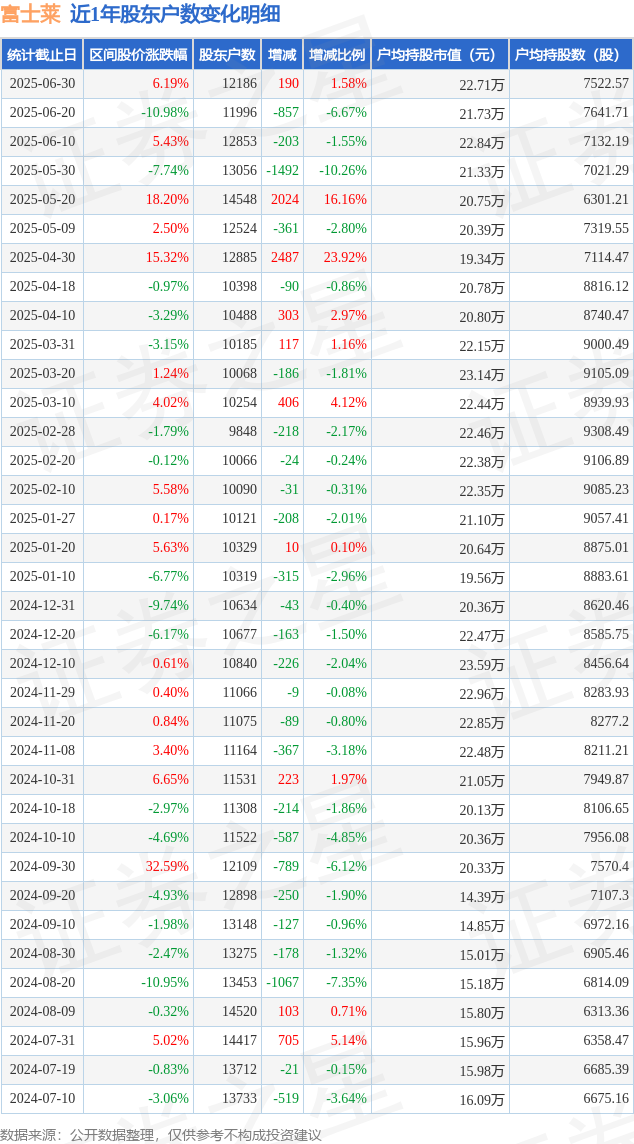The height and width of the screenshot is (1144, 634).
Task: Click the 23.59万 market value cell
Action: click(x=440, y=663)
